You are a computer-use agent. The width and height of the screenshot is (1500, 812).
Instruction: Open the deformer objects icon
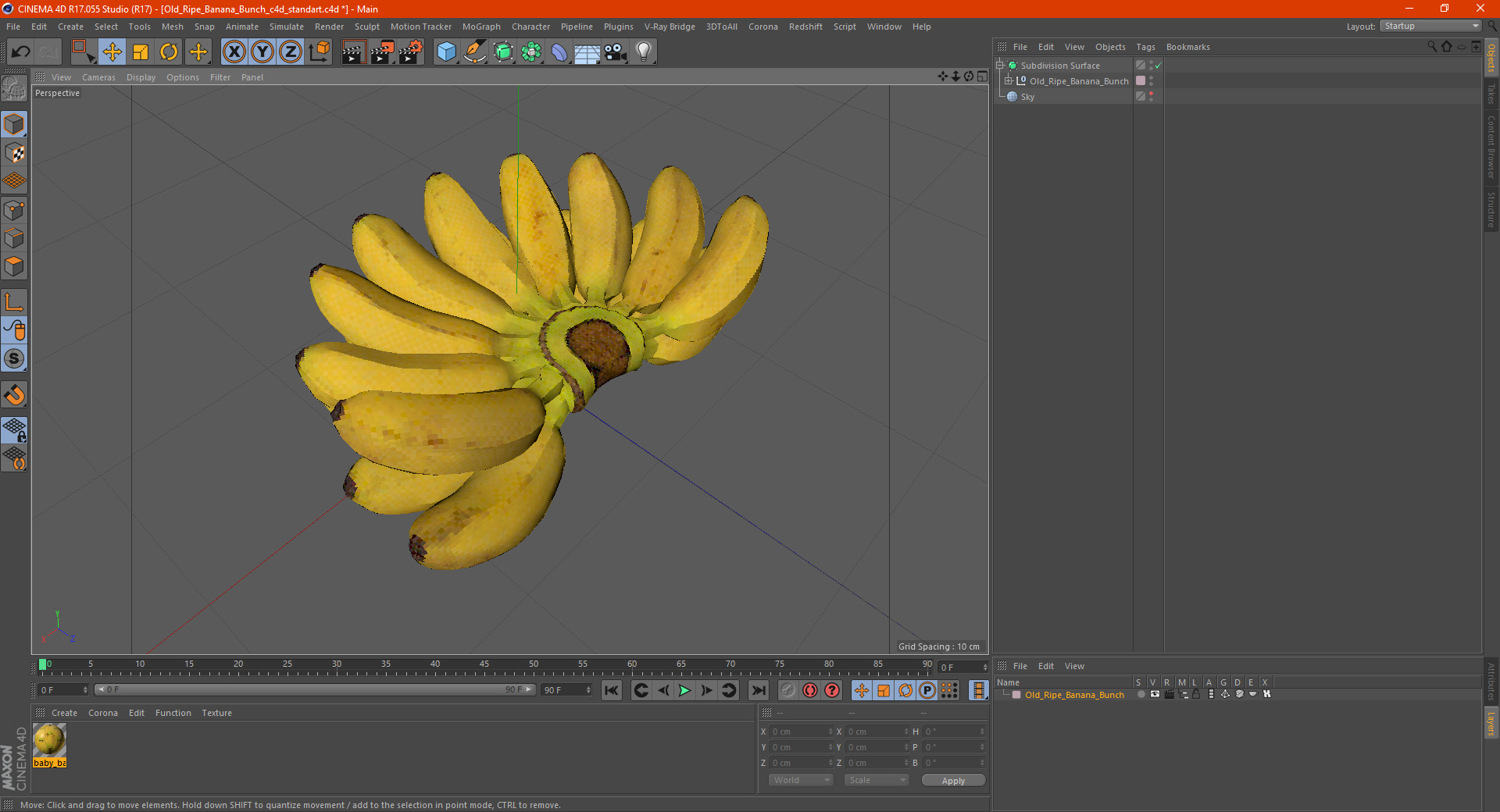tap(559, 52)
